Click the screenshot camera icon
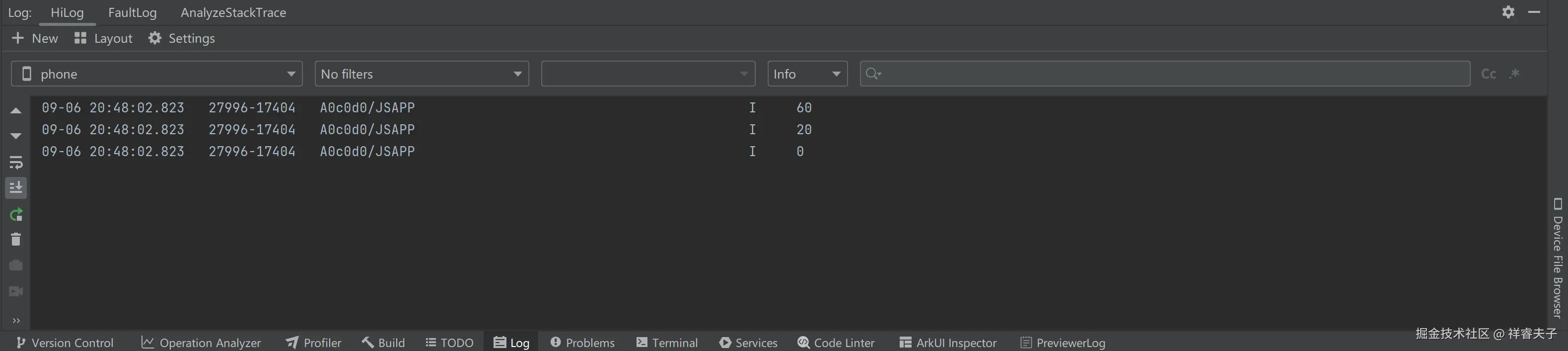Image resolution: width=1568 pixels, height=351 pixels. point(16,265)
